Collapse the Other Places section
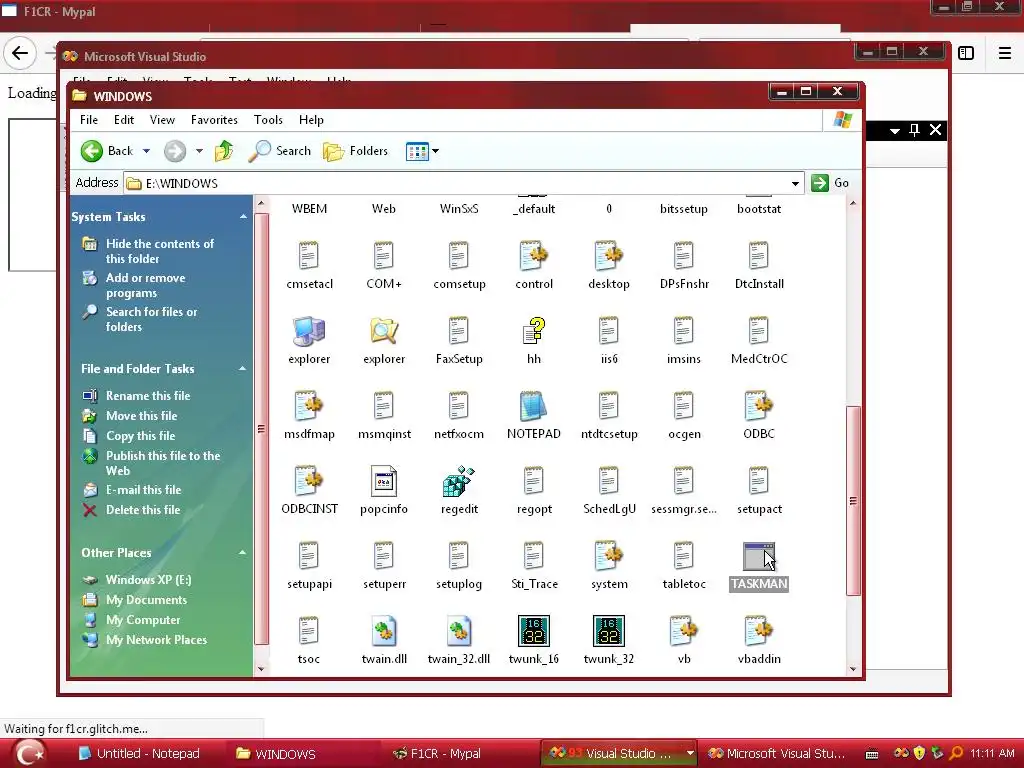This screenshot has width=1024, height=768. (x=243, y=552)
